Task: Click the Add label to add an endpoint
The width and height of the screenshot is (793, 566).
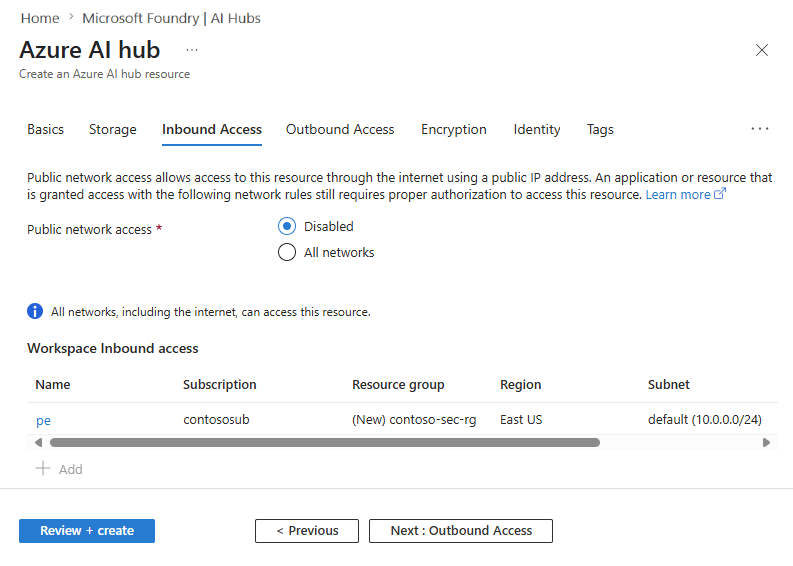Action: (70, 469)
